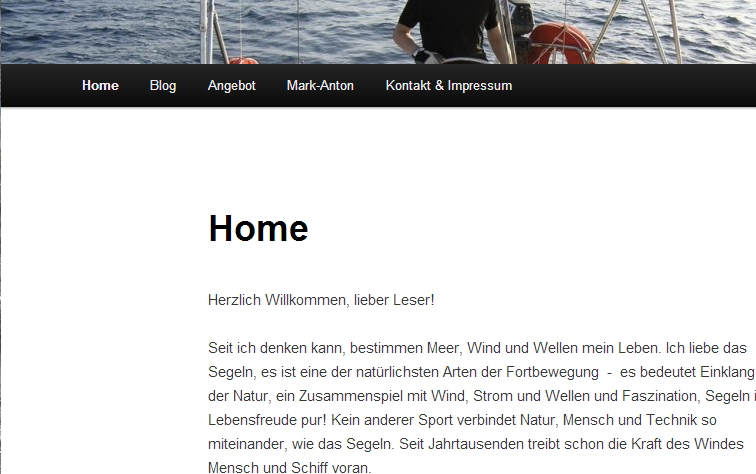Viewport: 756px width, 474px height.
Task: Click the large Home page heading
Action: click(x=258, y=229)
